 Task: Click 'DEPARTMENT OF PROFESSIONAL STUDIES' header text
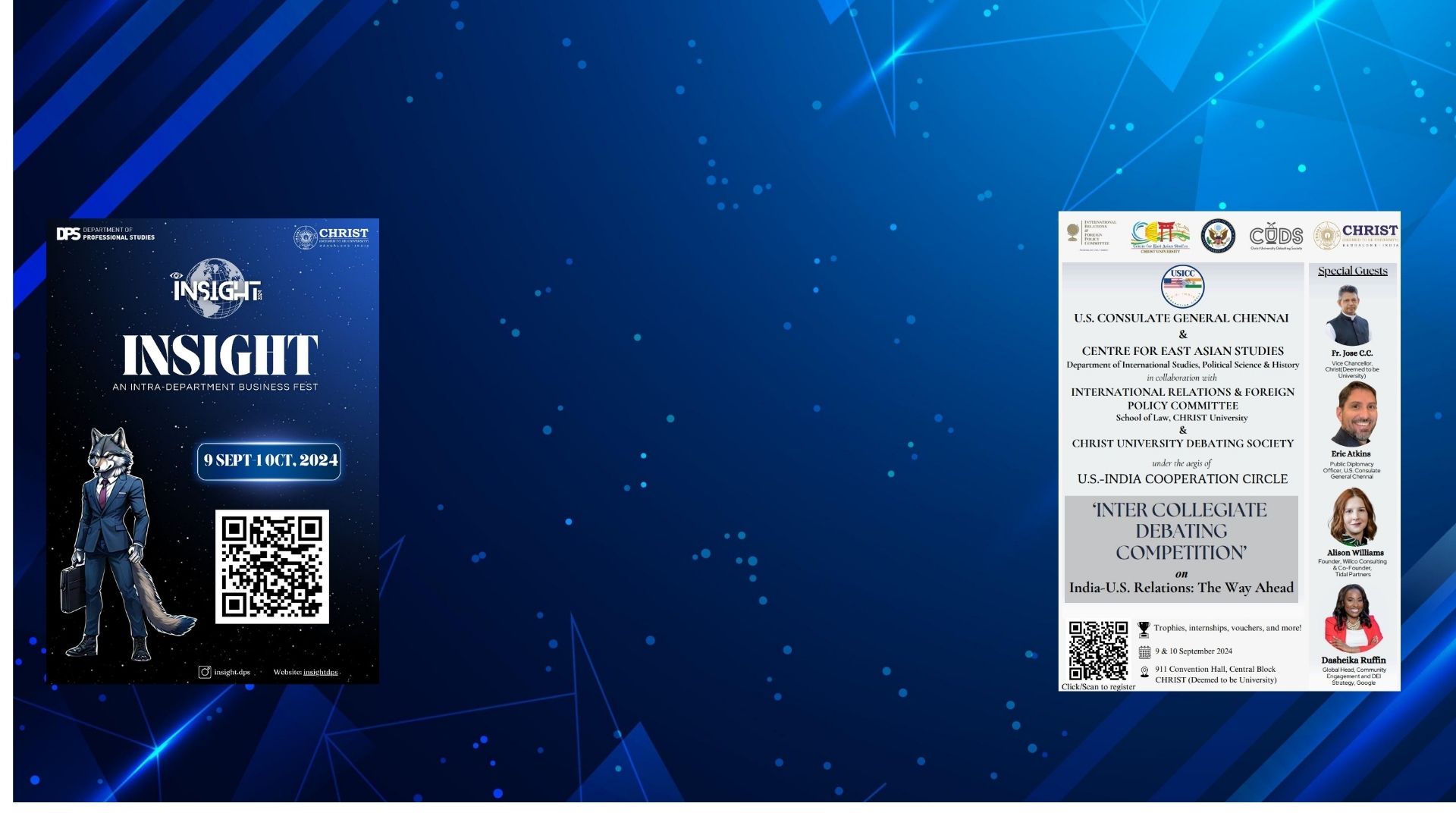tap(118, 234)
